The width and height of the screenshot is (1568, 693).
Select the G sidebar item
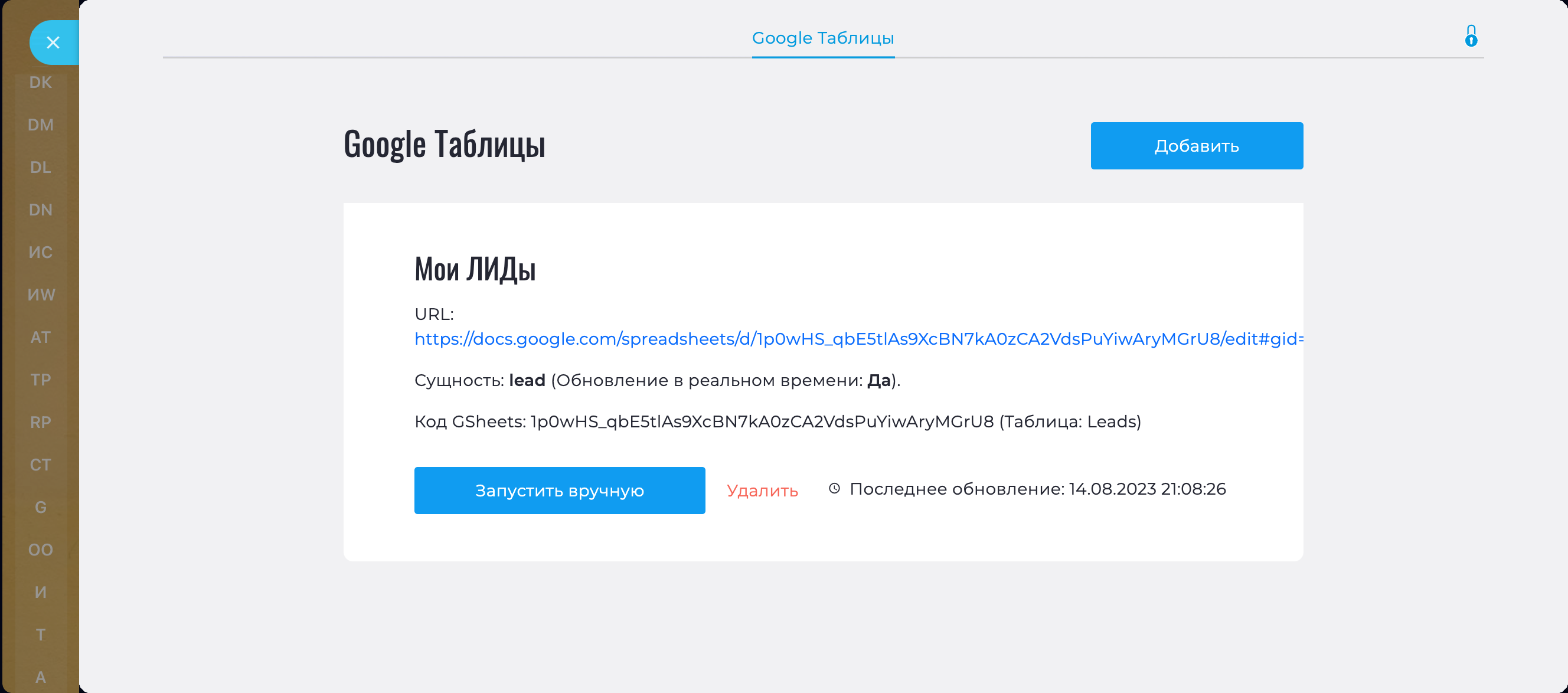click(x=41, y=508)
